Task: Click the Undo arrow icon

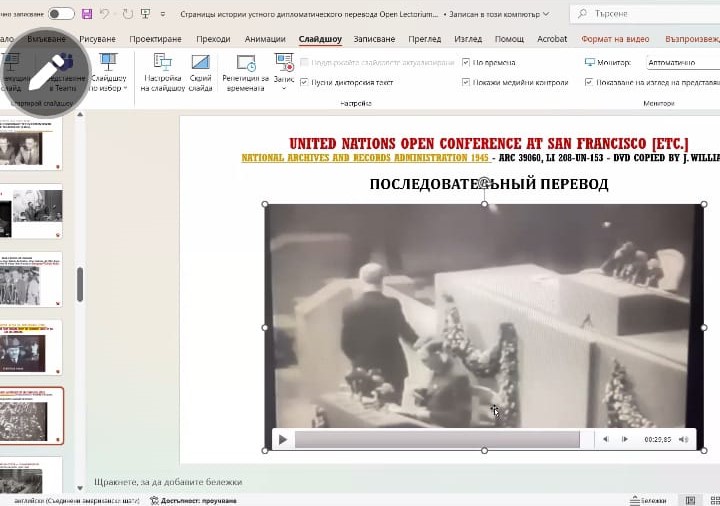Action: pos(105,14)
